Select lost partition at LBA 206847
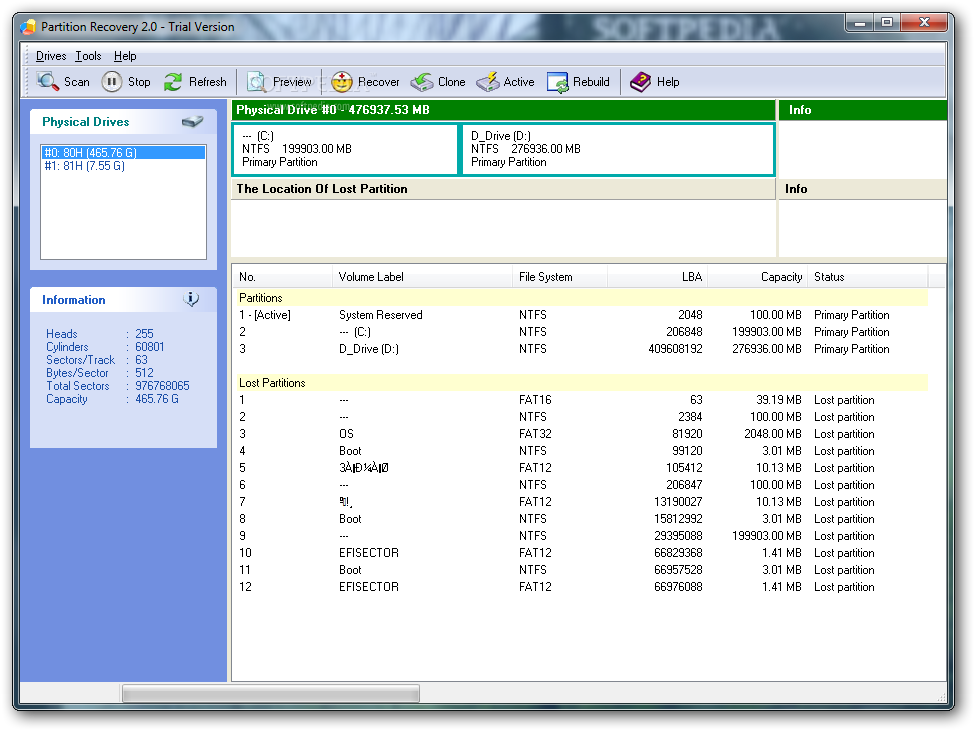The image size is (975, 731). [x=580, y=485]
